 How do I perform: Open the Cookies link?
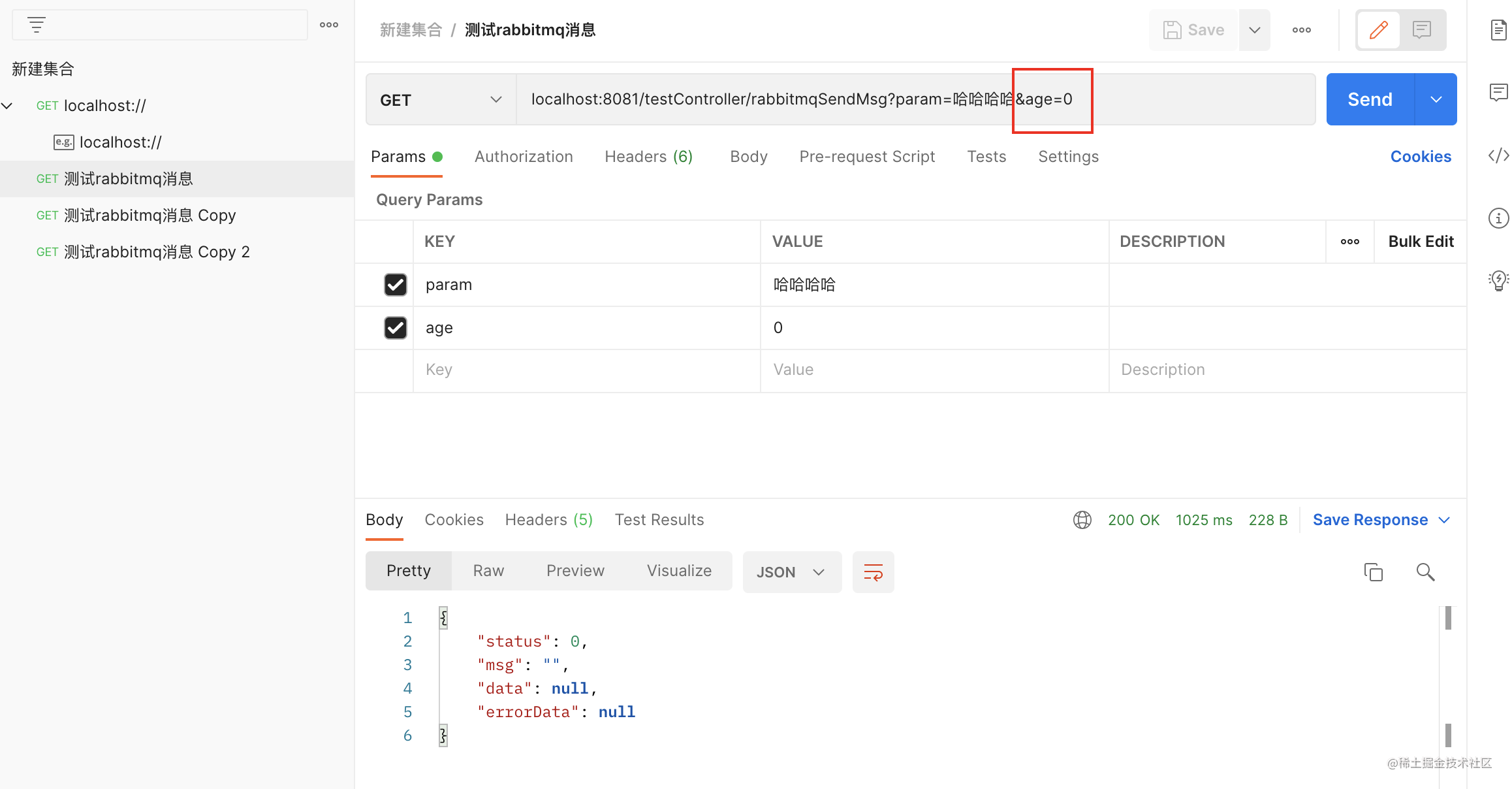coord(1421,156)
